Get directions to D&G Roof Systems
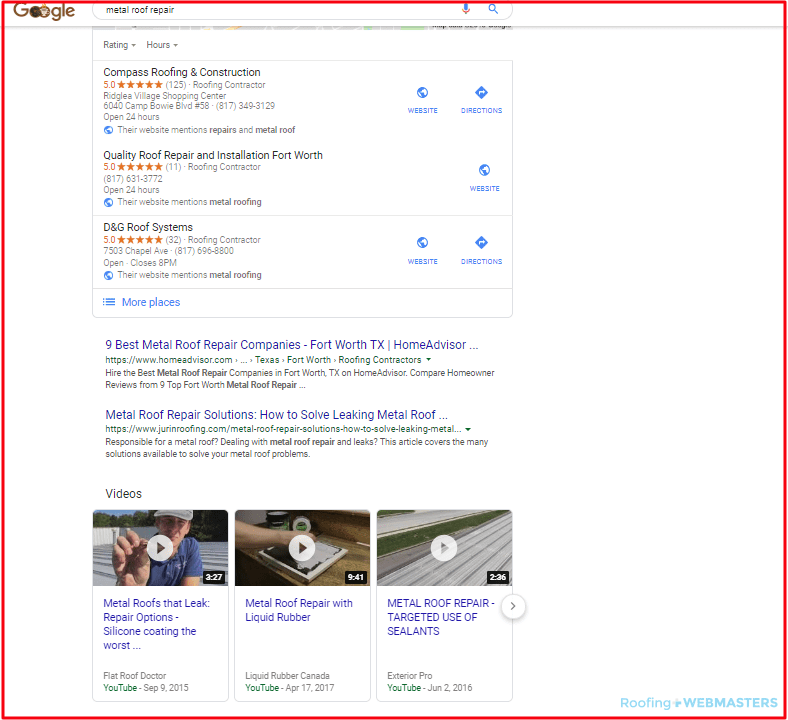 click(481, 243)
